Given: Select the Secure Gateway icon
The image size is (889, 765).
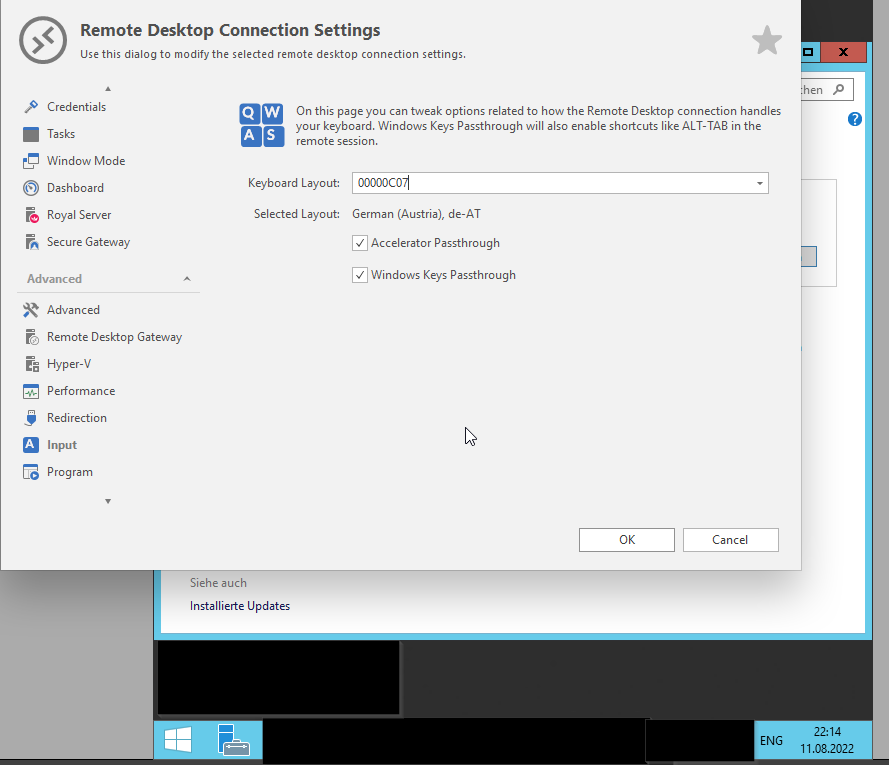Looking at the screenshot, I should click(x=30, y=242).
